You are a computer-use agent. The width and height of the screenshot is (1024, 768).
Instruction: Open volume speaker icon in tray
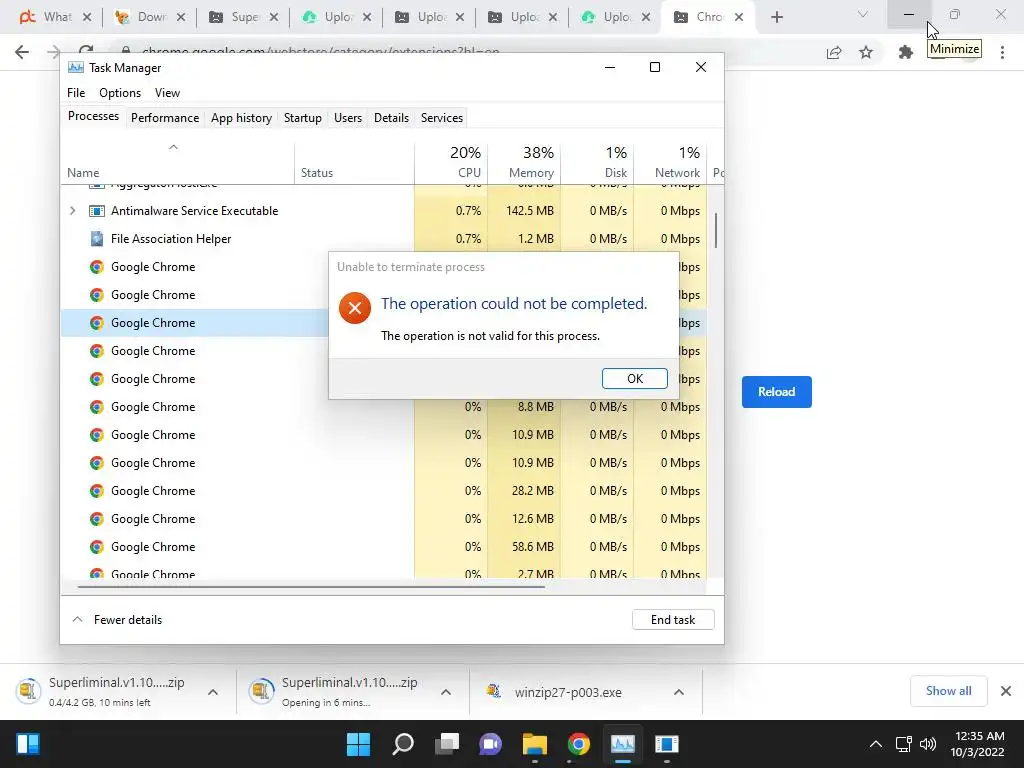927,744
